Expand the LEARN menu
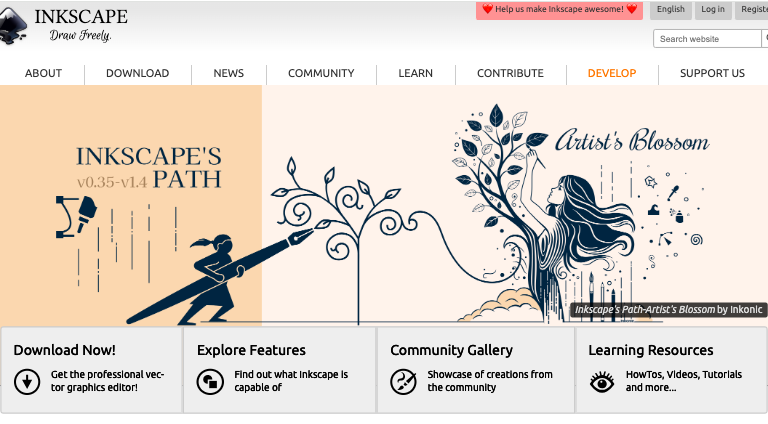The image size is (768, 424). [x=415, y=73]
